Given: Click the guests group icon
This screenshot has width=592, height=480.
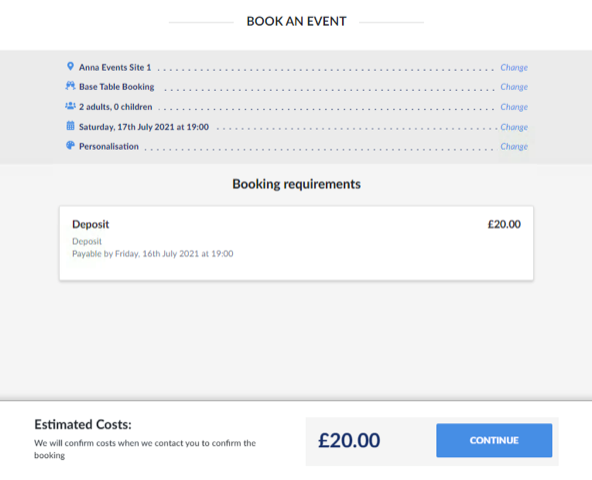Looking at the screenshot, I should point(70,106).
